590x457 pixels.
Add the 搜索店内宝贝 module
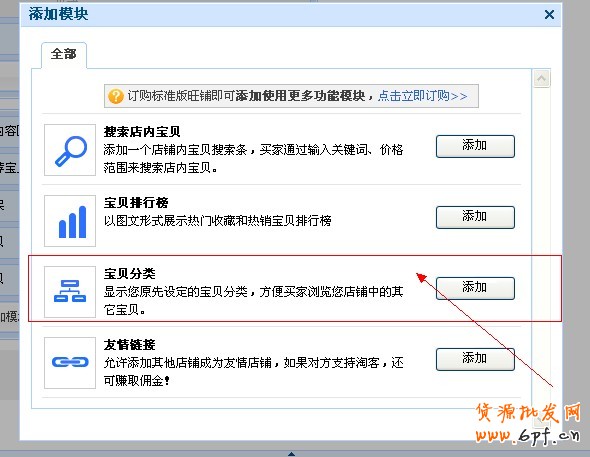[475, 146]
